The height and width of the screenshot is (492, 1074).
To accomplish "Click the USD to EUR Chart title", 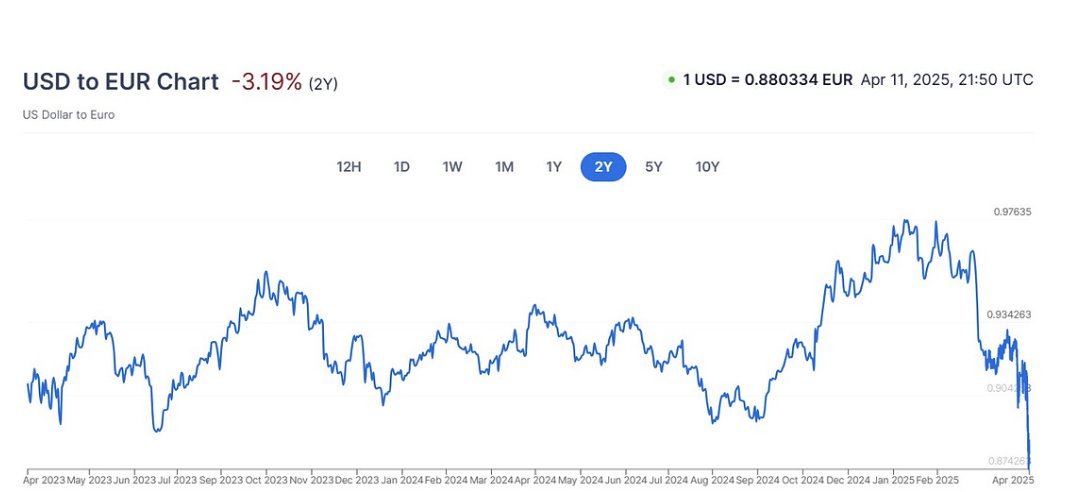I will point(121,82).
